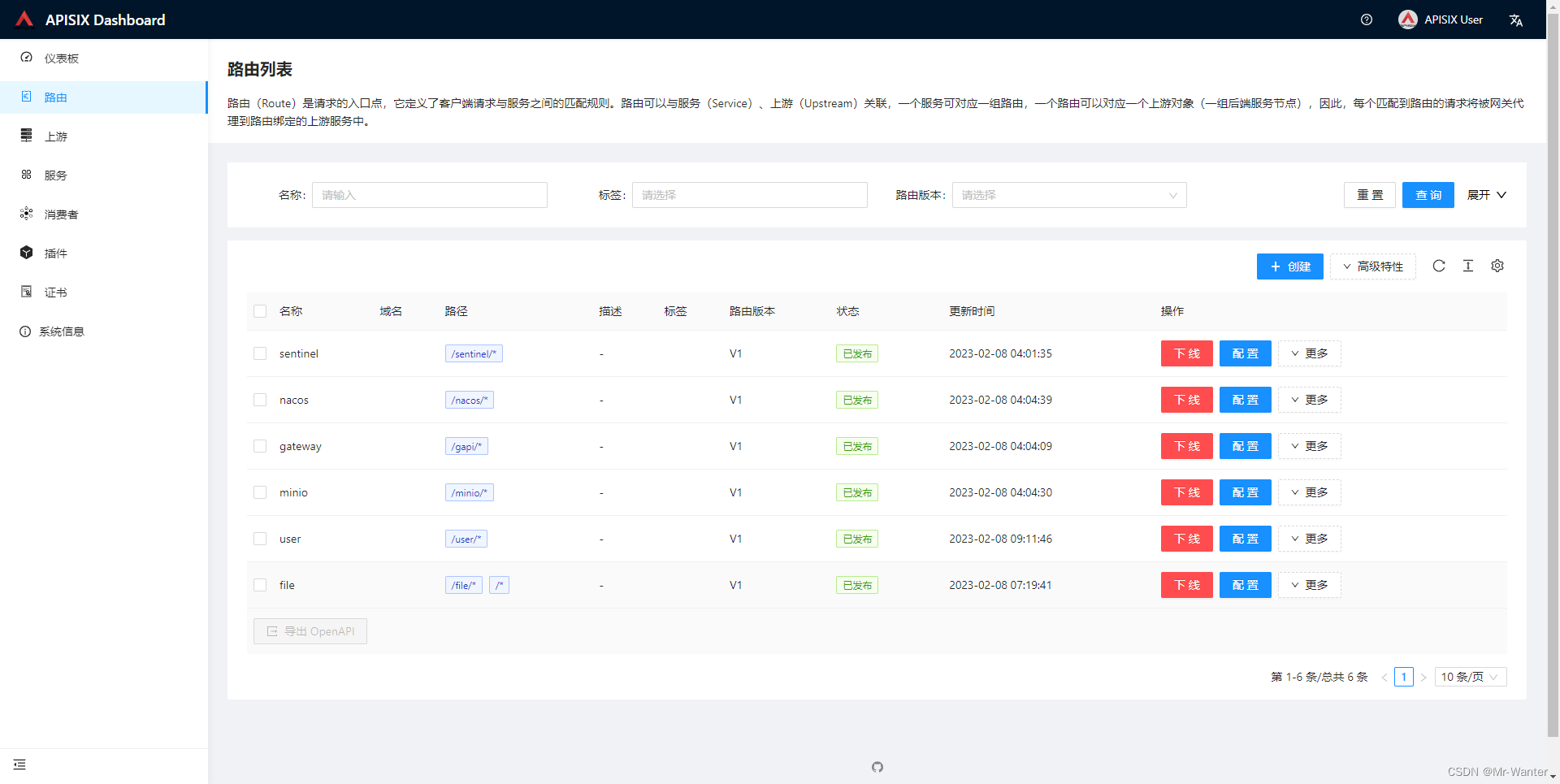
Task: Collapse the sidebar using bottom menu icon
Action: (19, 765)
